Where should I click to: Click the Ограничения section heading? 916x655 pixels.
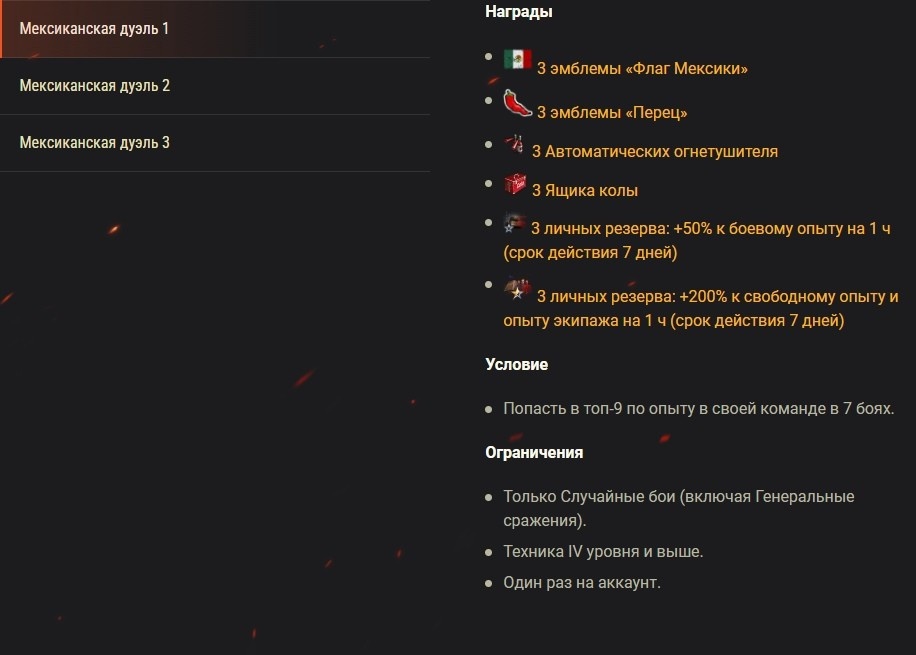coord(534,453)
